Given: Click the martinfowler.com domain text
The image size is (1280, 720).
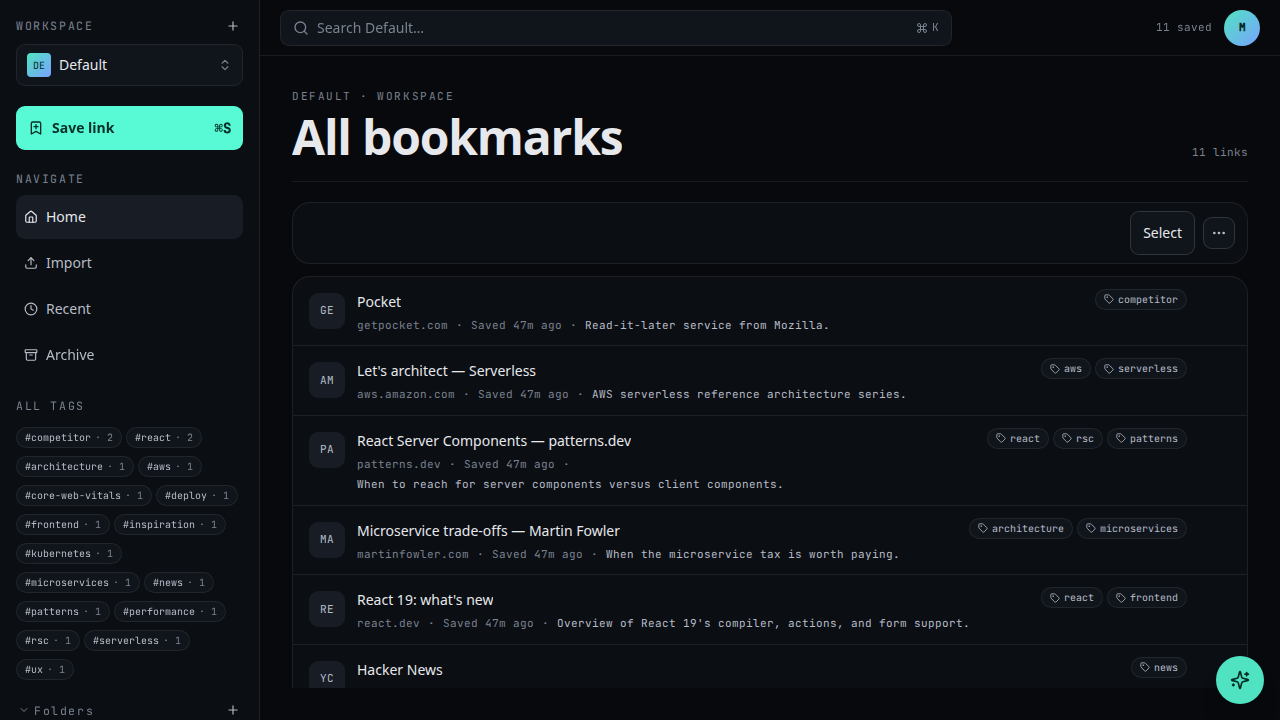Looking at the screenshot, I should 413,554.
